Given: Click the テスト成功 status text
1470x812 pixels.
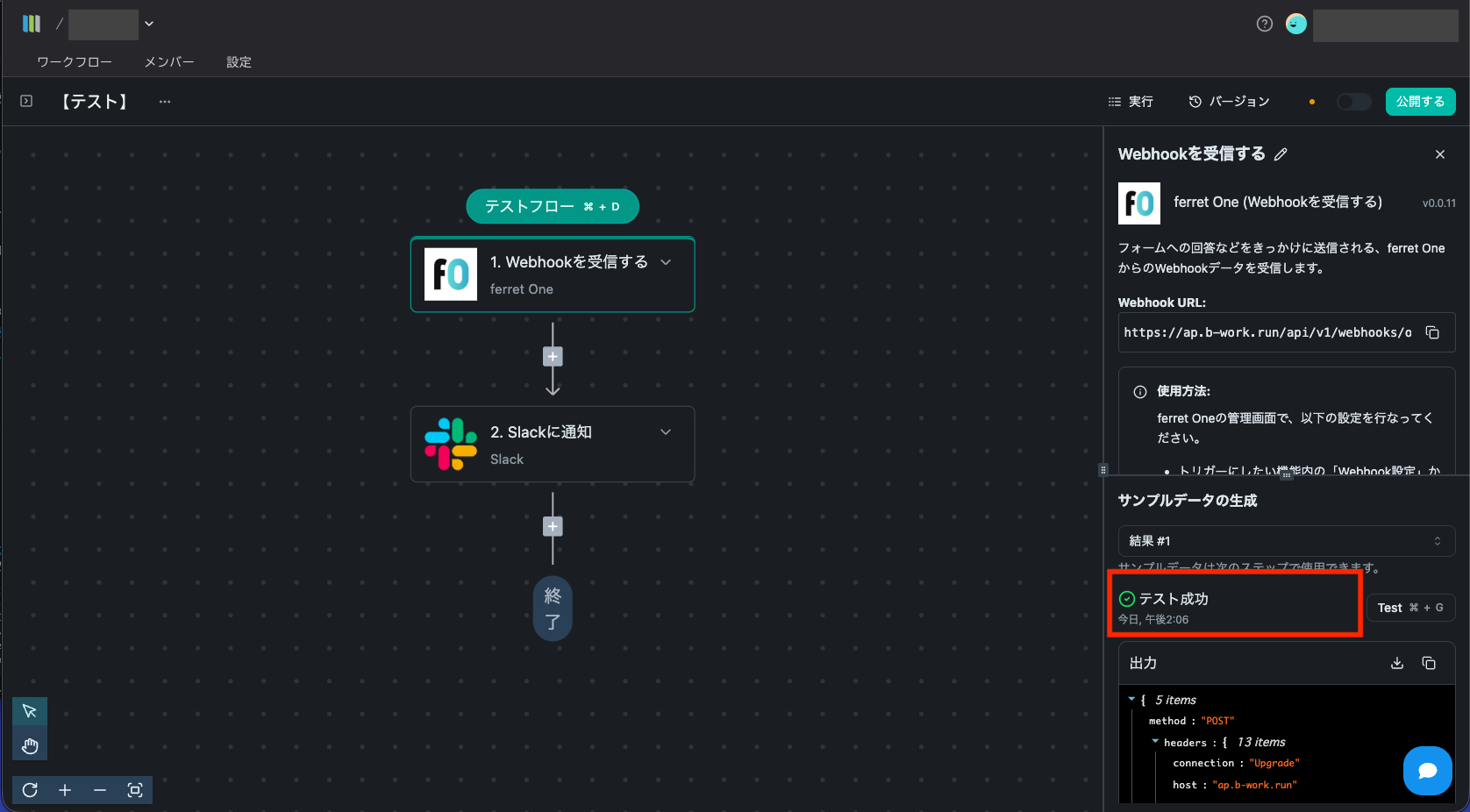Looking at the screenshot, I should tap(1174, 599).
